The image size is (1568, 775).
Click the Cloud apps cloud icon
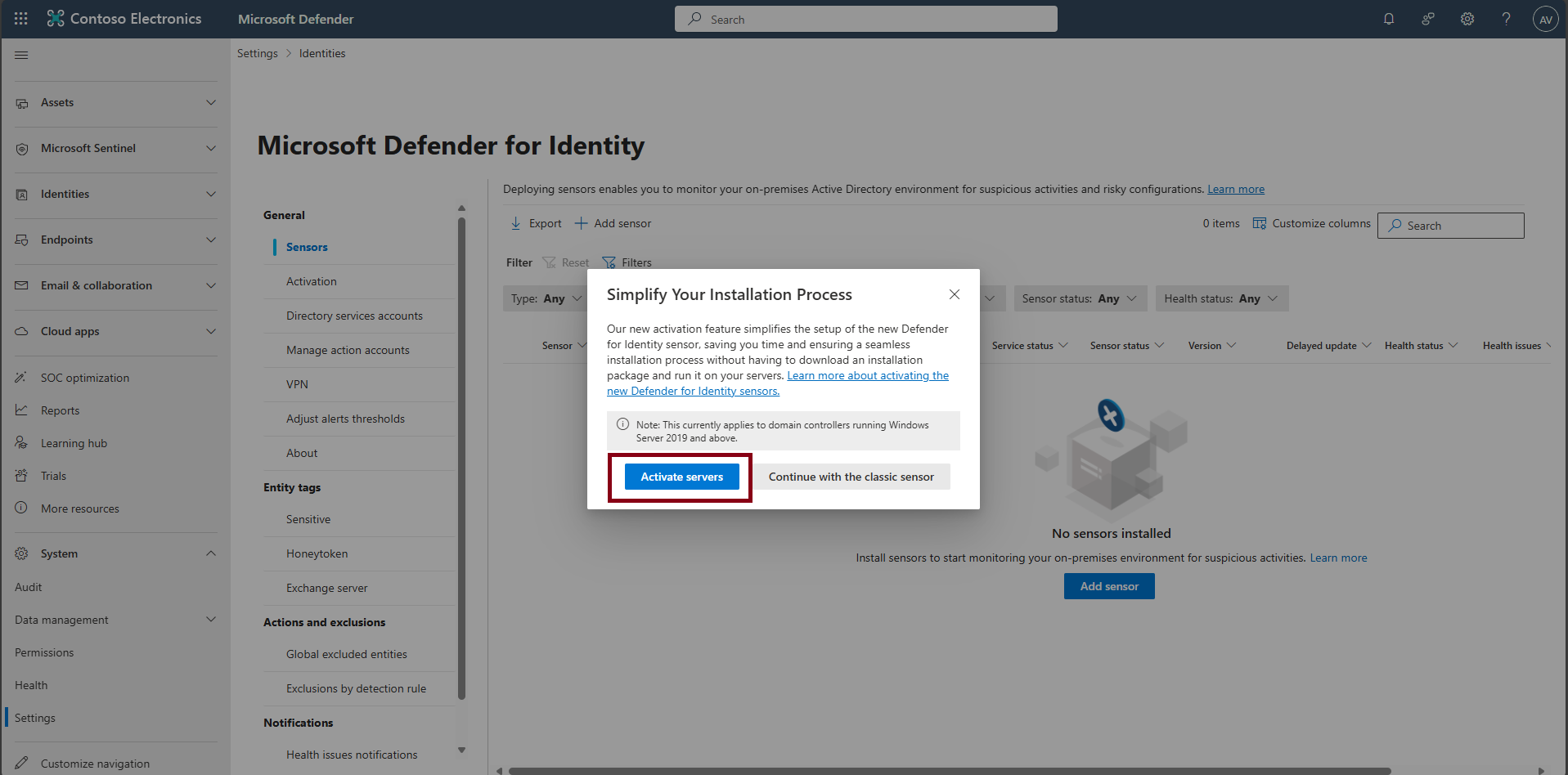(x=22, y=331)
